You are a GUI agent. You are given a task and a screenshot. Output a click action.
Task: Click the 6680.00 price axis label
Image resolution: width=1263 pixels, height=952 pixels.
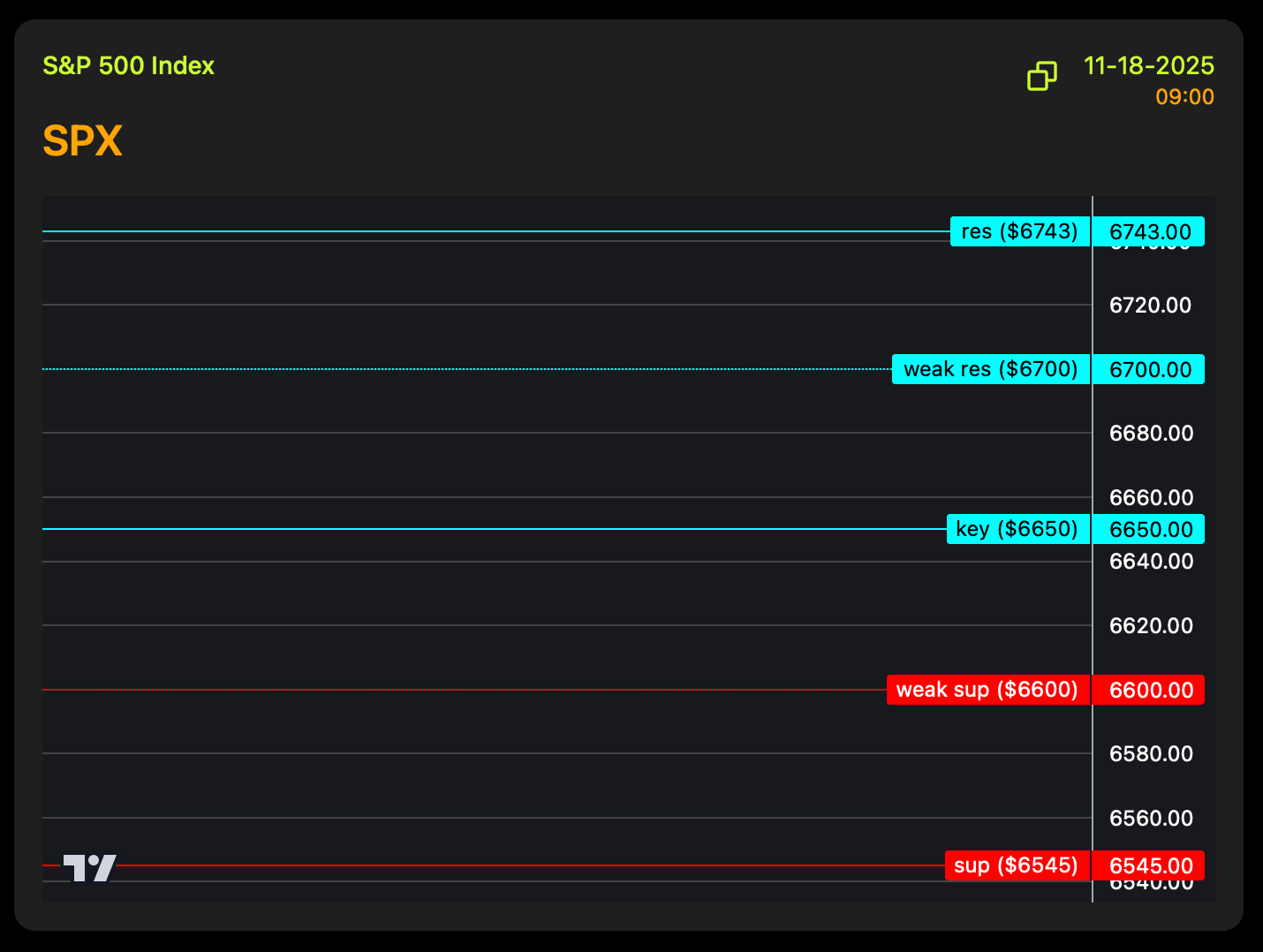(x=1150, y=434)
